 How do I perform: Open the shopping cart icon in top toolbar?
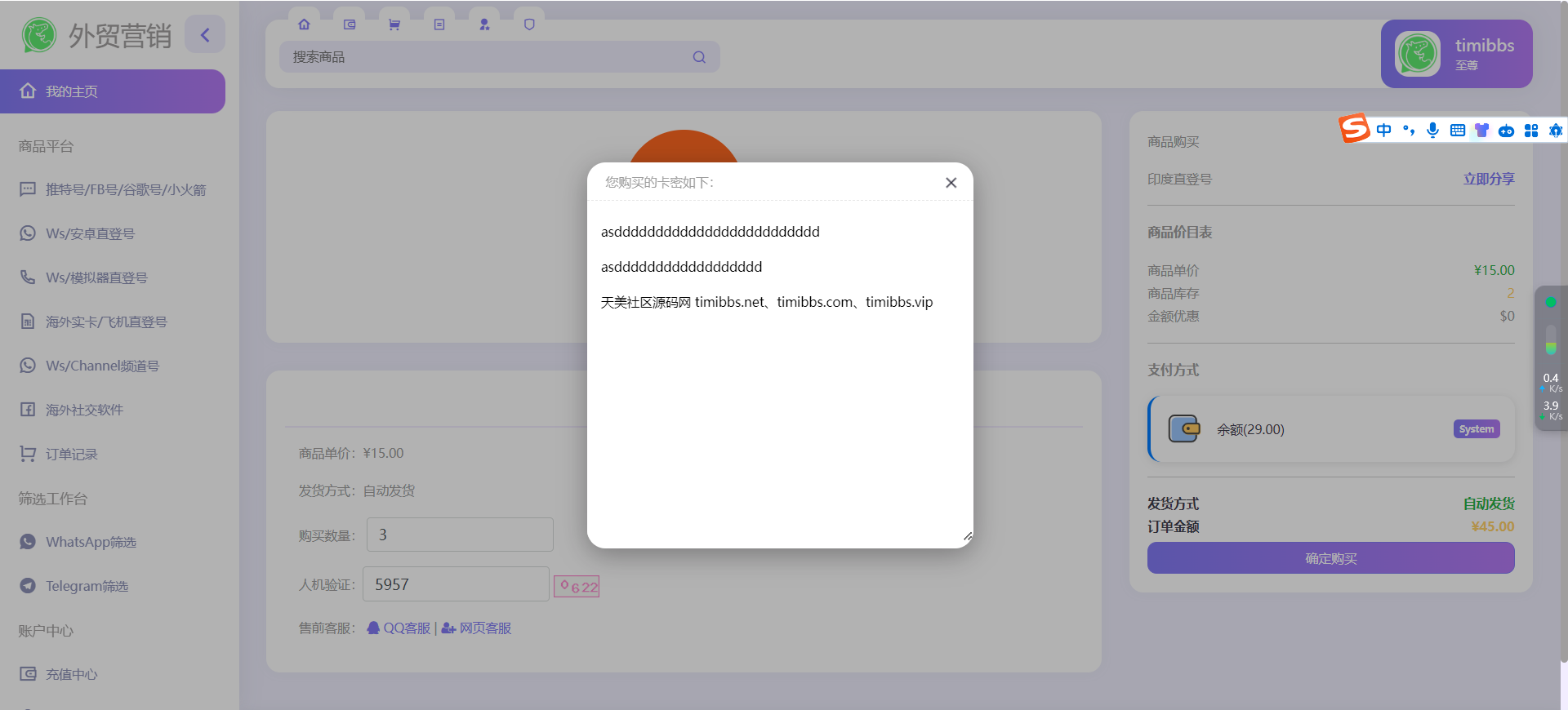pyautogui.click(x=394, y=24)
